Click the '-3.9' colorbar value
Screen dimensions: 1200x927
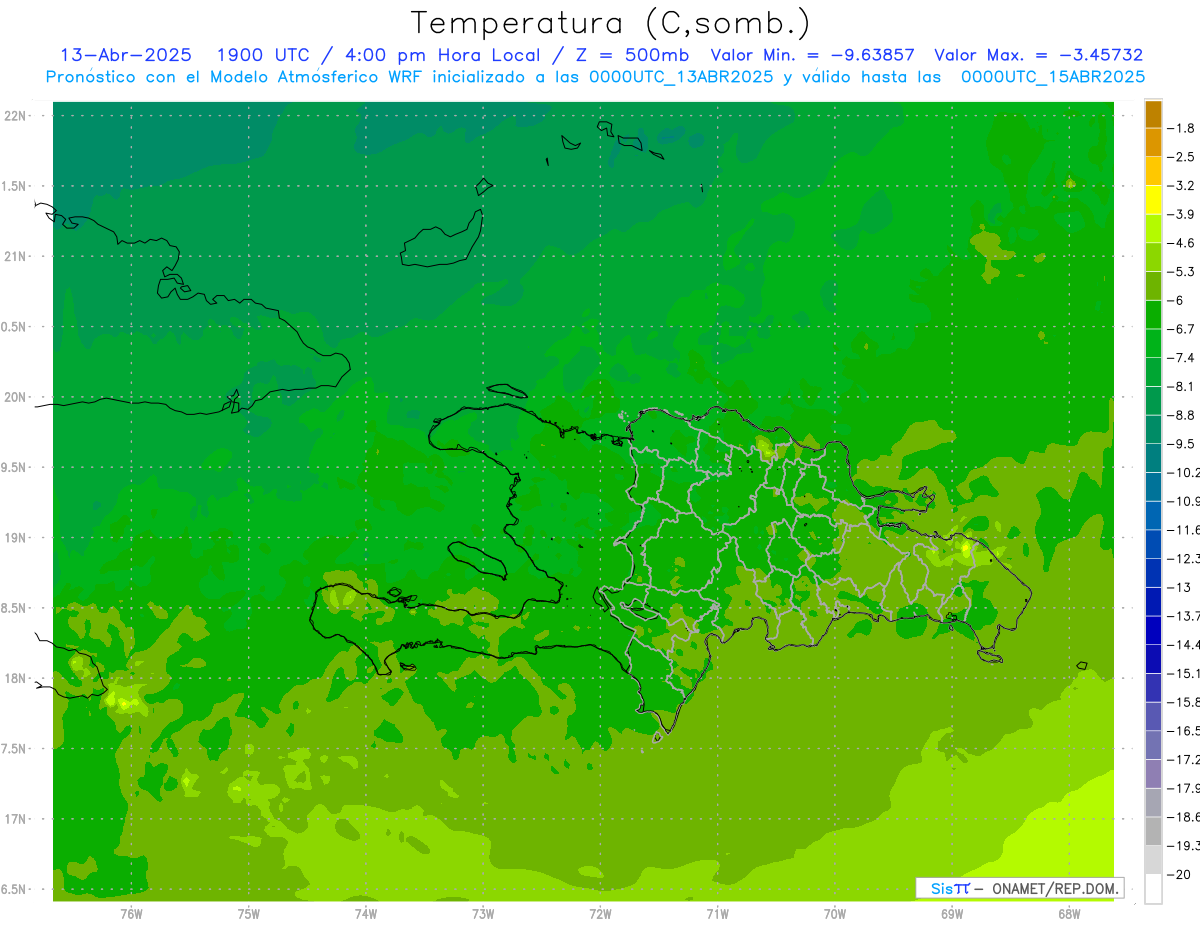[x=1183, y=214]
